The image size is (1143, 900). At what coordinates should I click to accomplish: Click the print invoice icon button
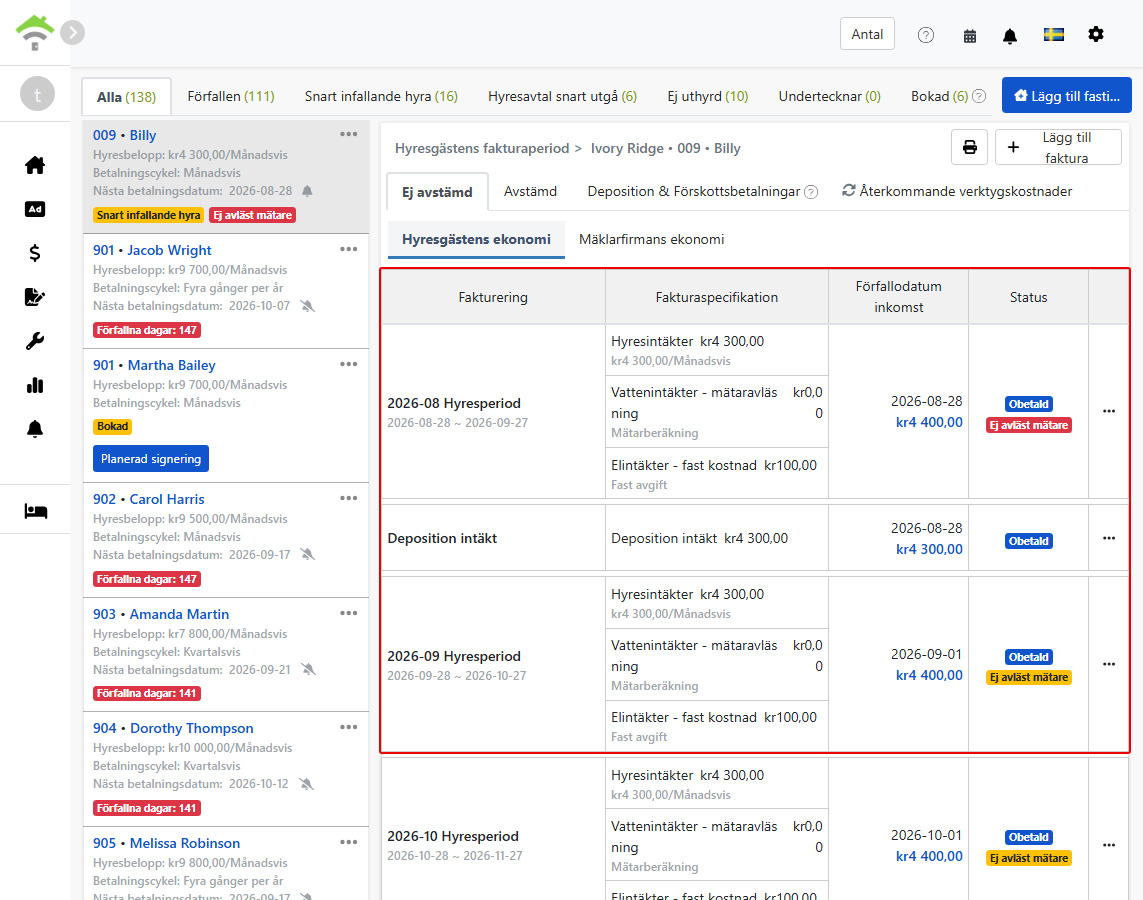pyautogui.click(x=970, y=147)
